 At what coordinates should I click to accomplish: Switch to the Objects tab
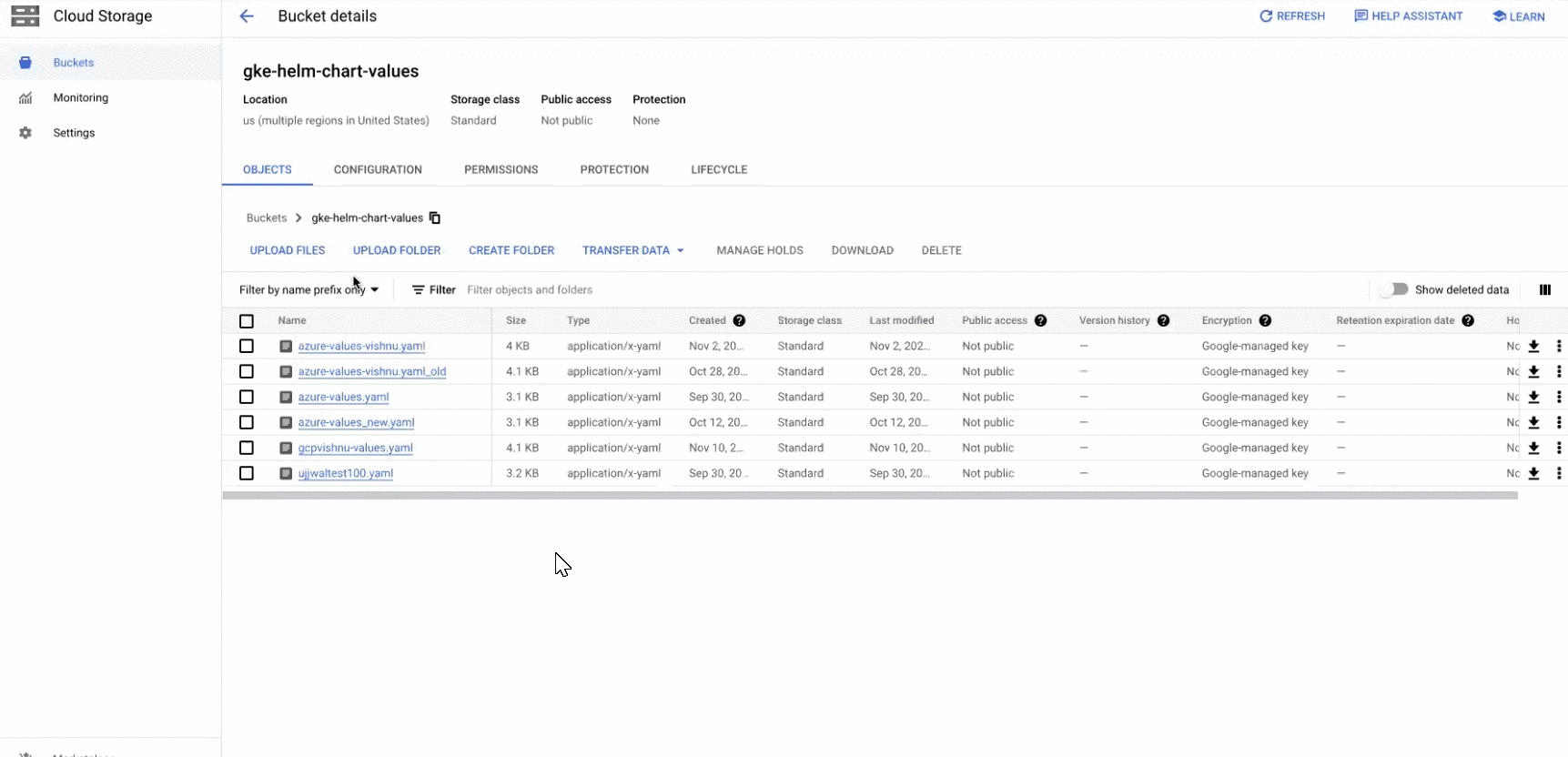click(x=268, y=169)
